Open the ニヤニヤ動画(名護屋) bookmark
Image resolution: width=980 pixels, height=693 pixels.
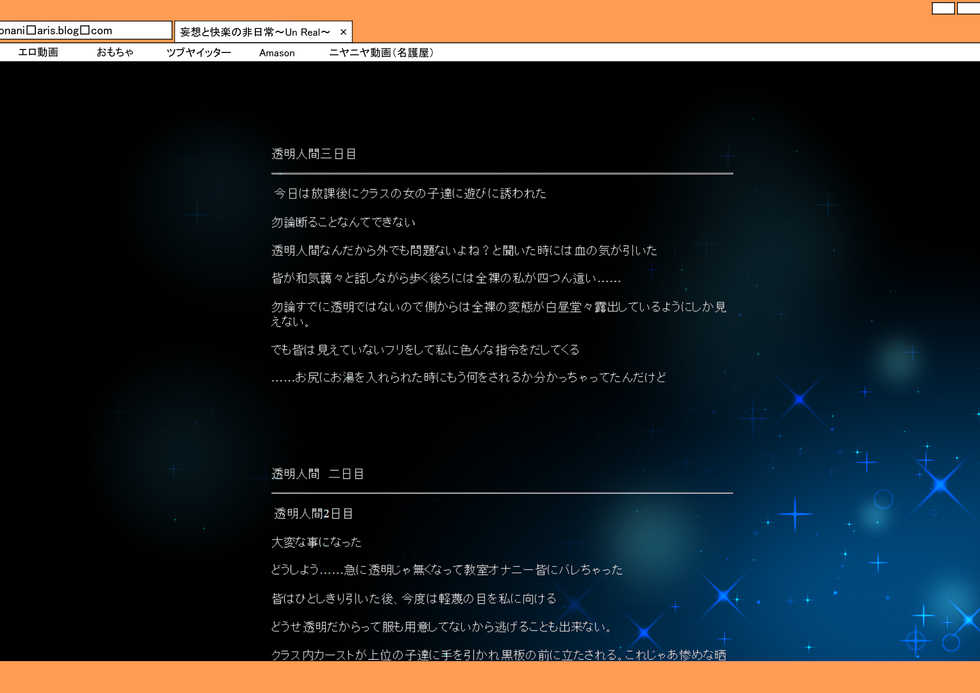point(381,52)
